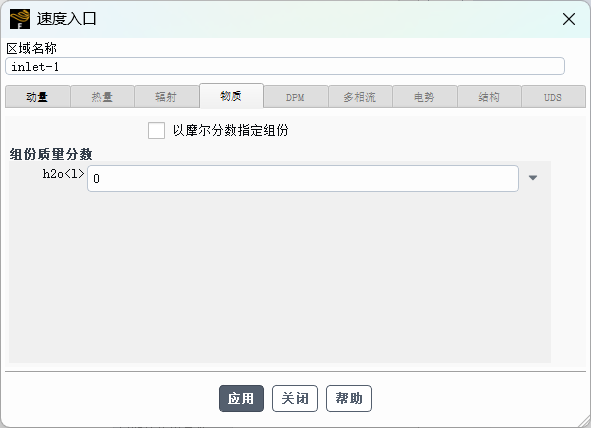The width and height of the screenshot is (591, 428).
Task: Click the 区域名称 field containing inlet-1
Action: 285,66
